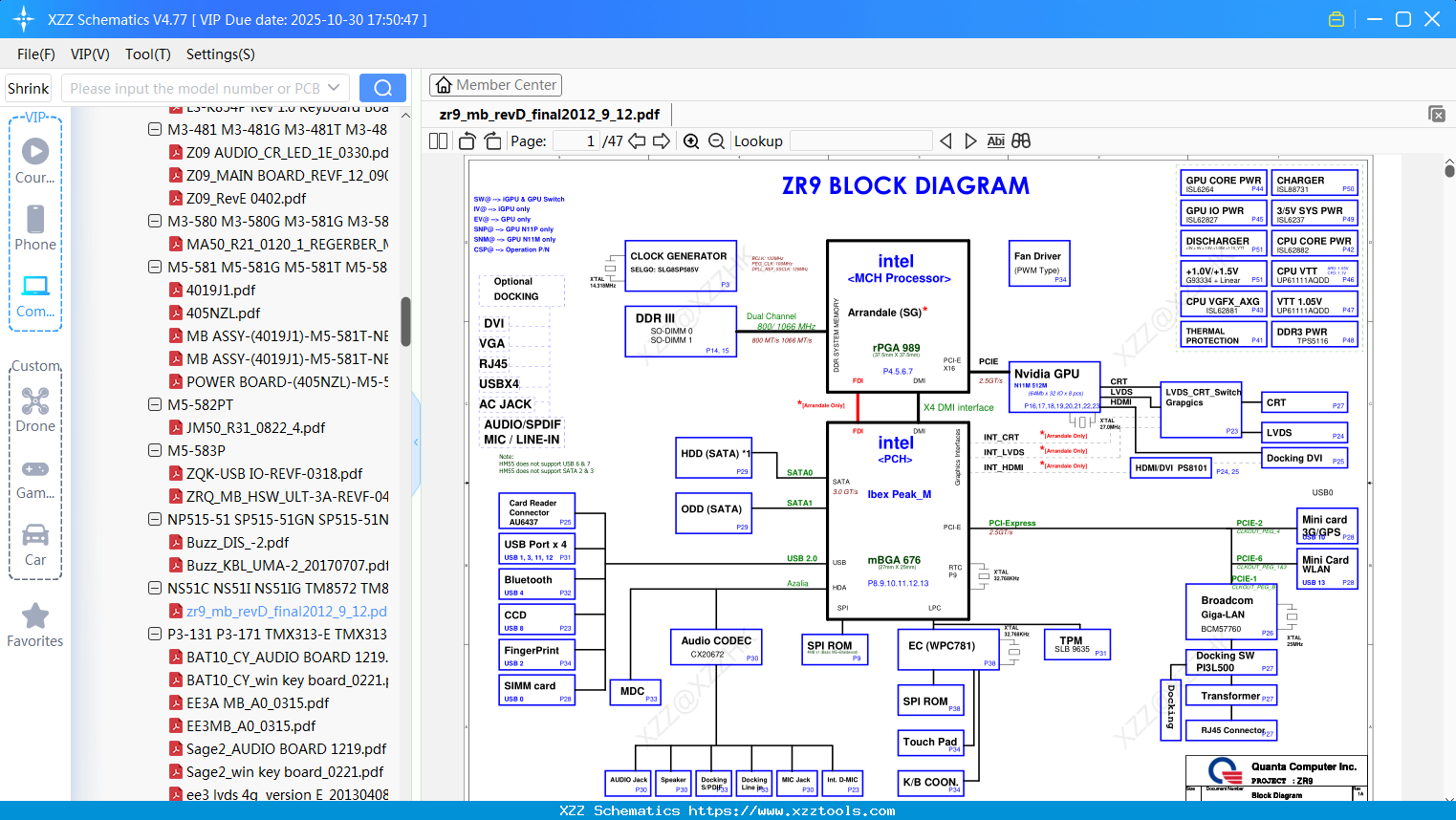Open Z09_MAIN BOARD_REVF file
Screen dimensions: 1456x820
287,175
